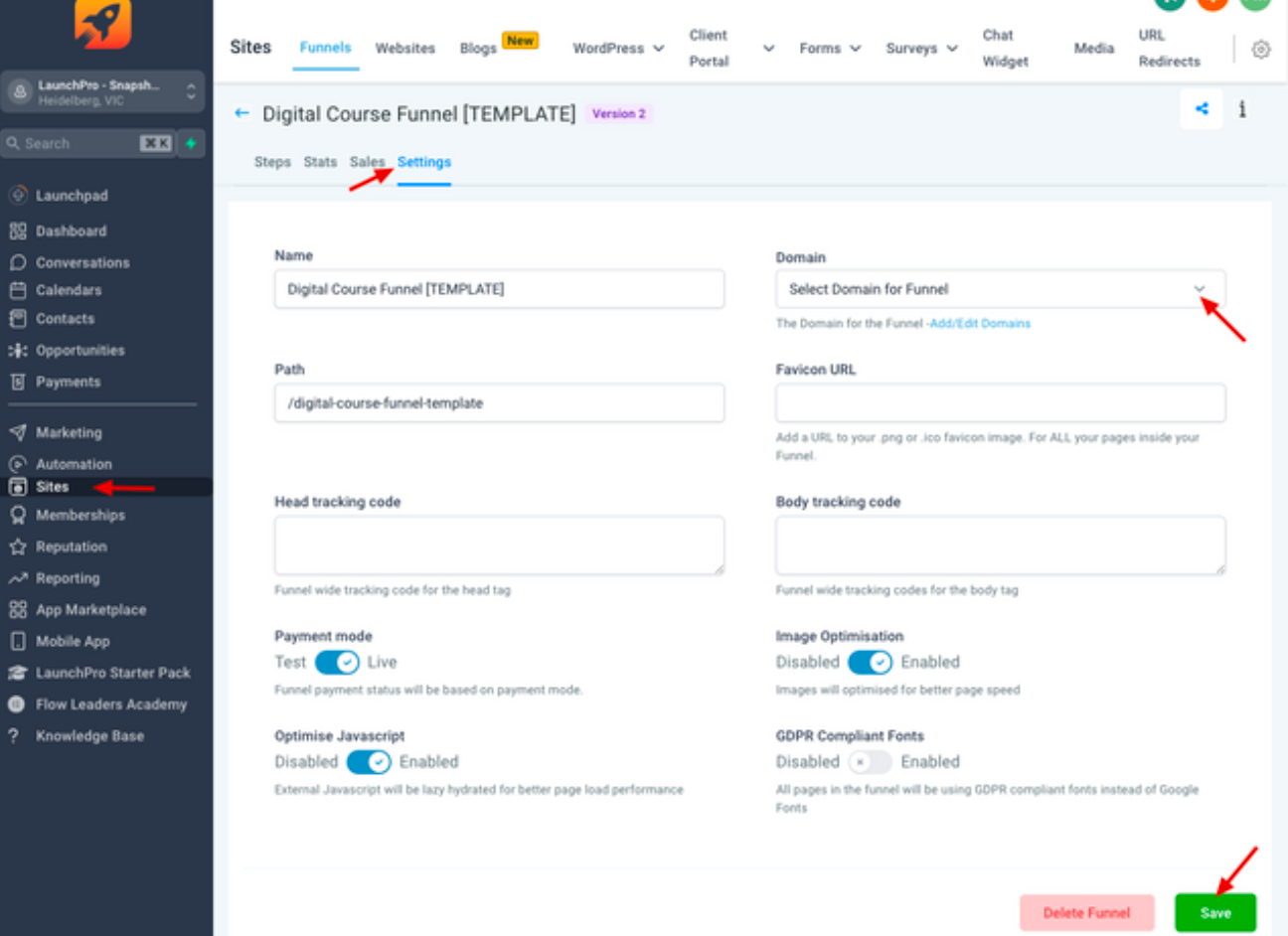This screenshot has height=936, width=1288.
Task: Open the Funnels tab
Action: [325, 48]
